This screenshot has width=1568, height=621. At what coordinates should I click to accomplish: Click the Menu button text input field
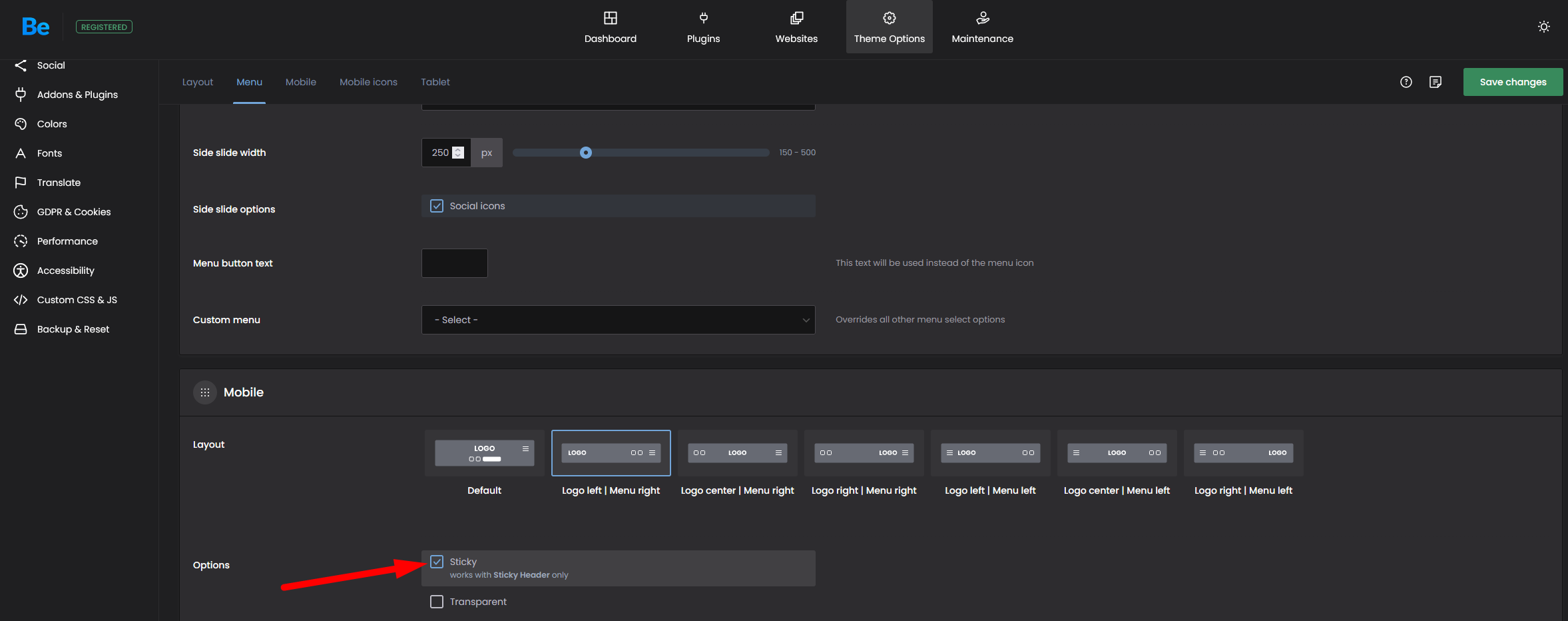pyautogui.click(x=455, y=263)
